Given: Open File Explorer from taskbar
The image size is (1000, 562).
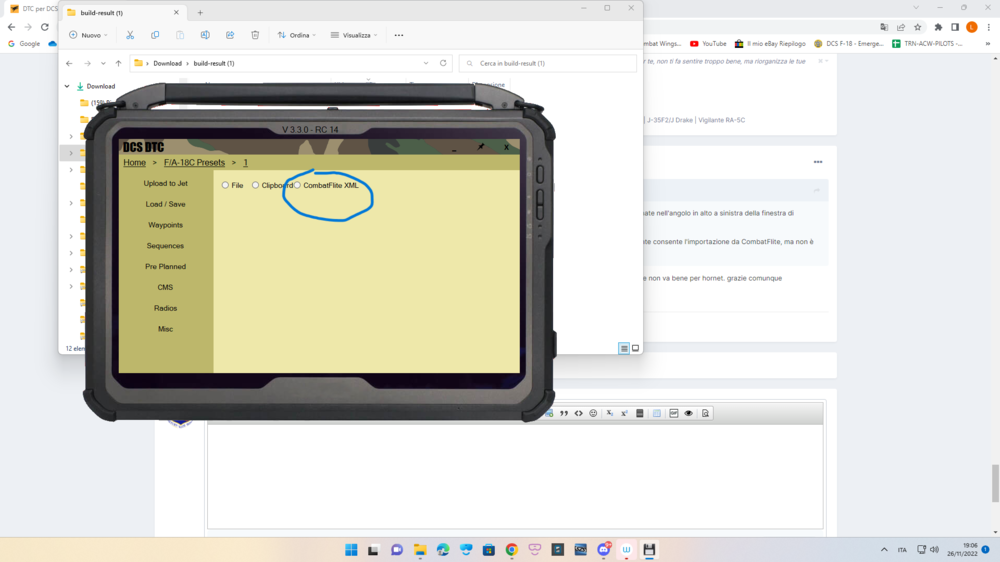Looking at the screenshot, I should click(420, 550).
